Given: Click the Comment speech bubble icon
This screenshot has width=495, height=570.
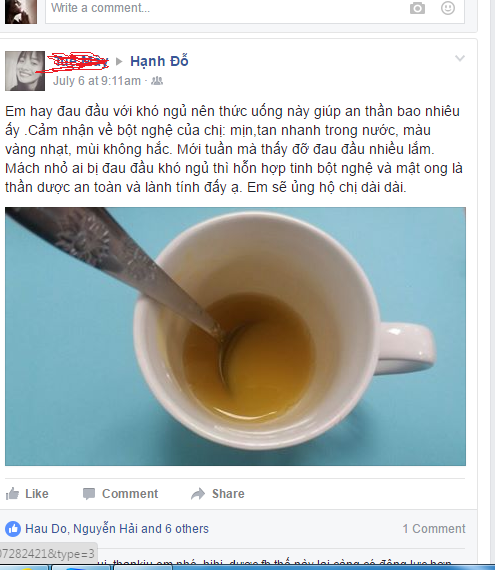Looking at the screenshot, I should point(89,494).
